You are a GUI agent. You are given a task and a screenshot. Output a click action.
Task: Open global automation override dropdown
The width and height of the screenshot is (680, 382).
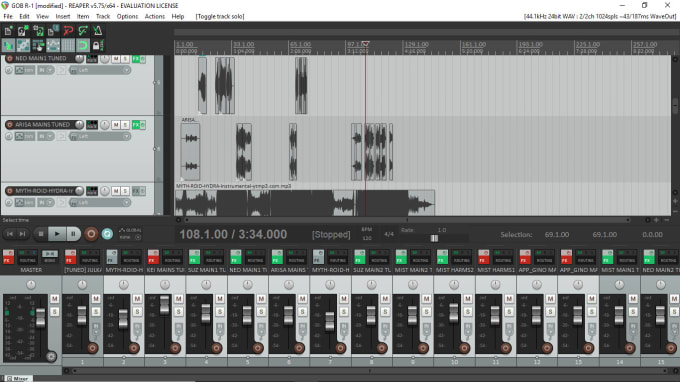130,234
